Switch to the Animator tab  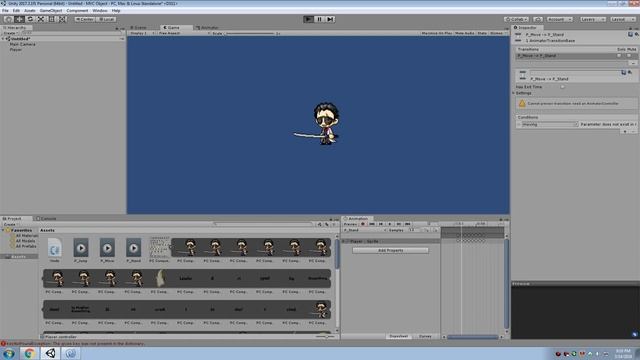pos(208,27)
